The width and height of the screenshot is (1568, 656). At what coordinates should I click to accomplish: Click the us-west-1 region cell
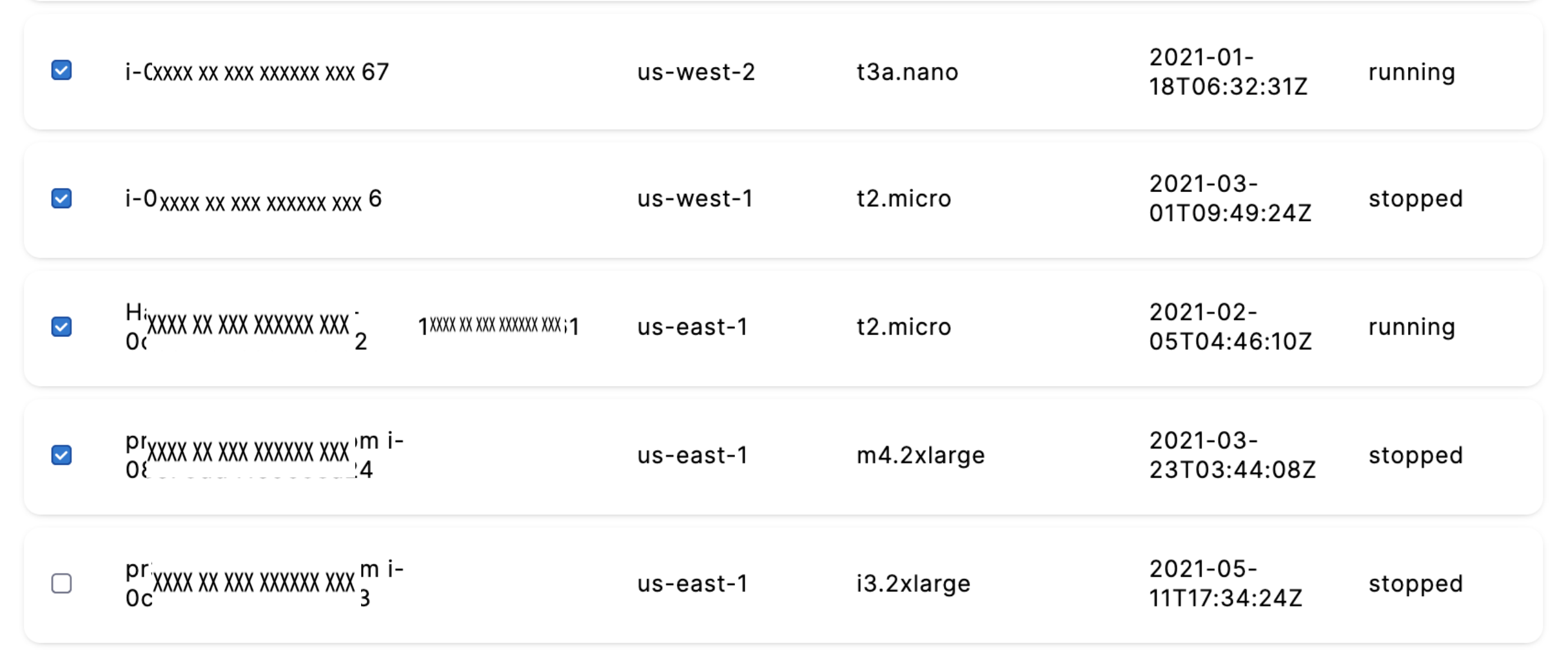[695, 198]
